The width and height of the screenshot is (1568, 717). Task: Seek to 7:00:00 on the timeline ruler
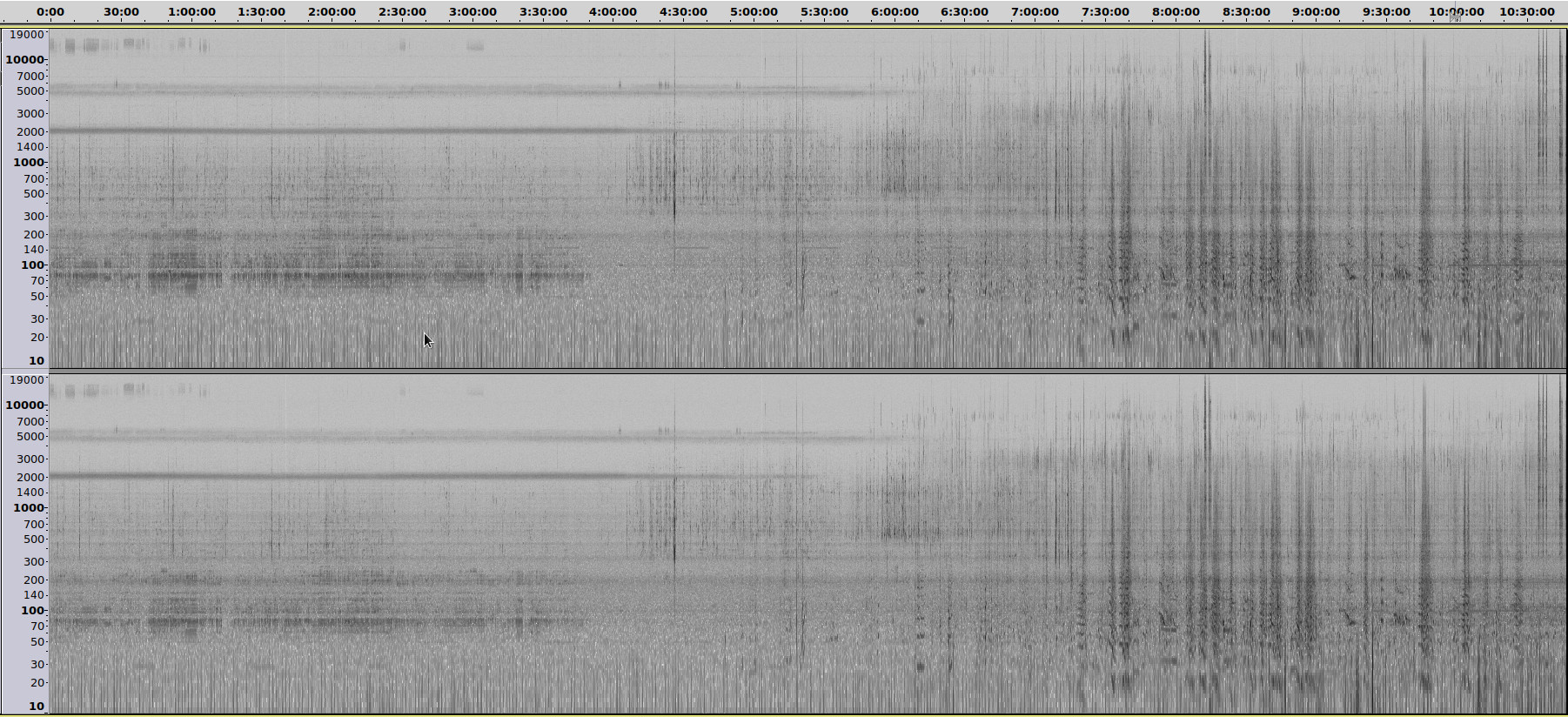click(1035, 12)
